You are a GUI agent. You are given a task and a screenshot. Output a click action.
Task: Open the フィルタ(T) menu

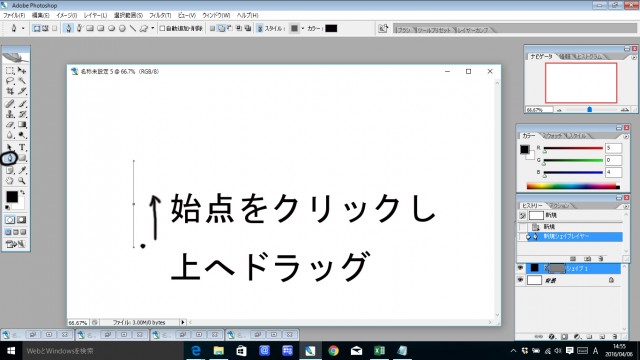tap(160, 15)
